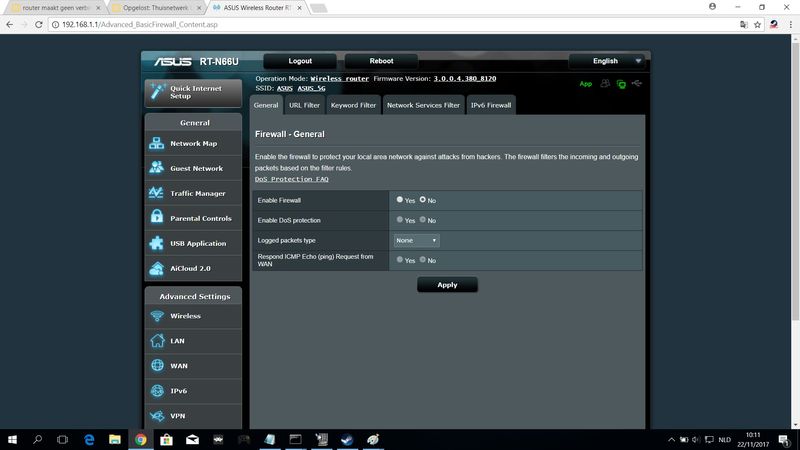The image size is (800, 450).
Task: Switch to the URL Filter tab
Action: point(304,105)
